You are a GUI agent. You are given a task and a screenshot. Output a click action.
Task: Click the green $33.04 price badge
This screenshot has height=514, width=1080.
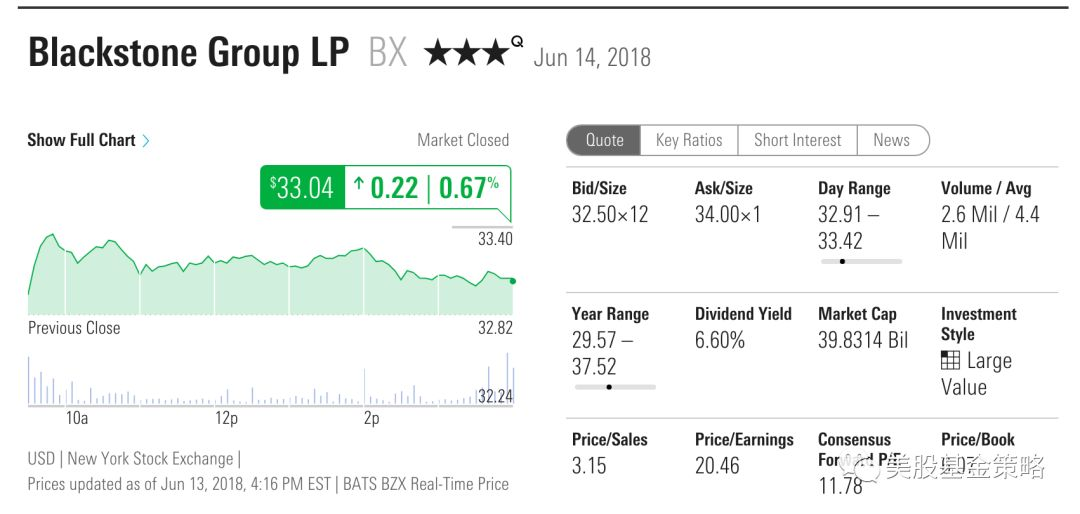pos(302,187)
